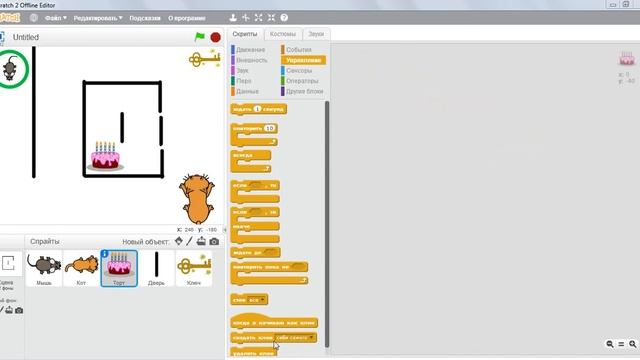Select the Дверь sprite thumbnail
The height and width of the screenshot is (360, 640).
click(156, 268)
